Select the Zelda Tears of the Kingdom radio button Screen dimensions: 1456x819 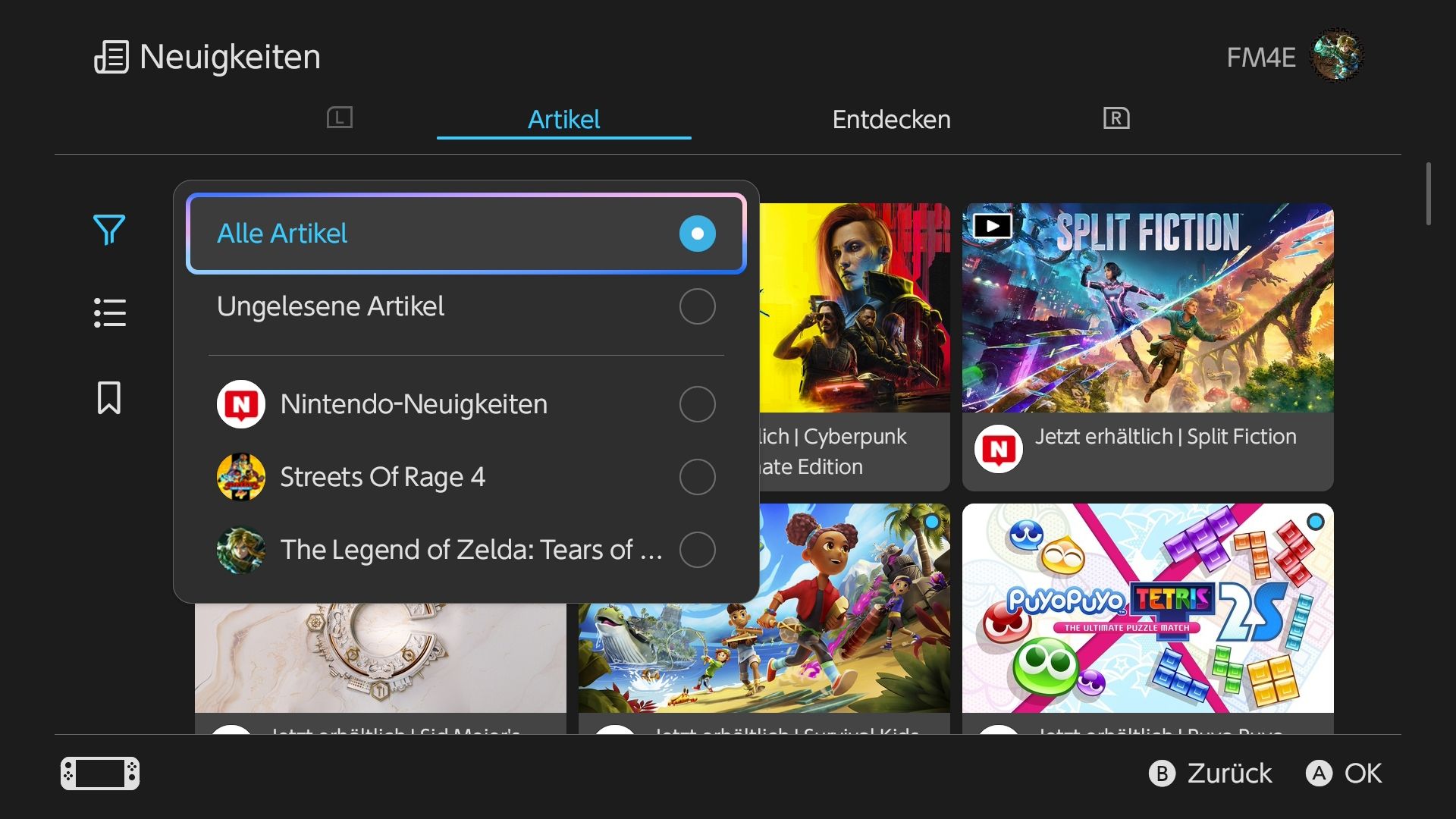point(698,550)
